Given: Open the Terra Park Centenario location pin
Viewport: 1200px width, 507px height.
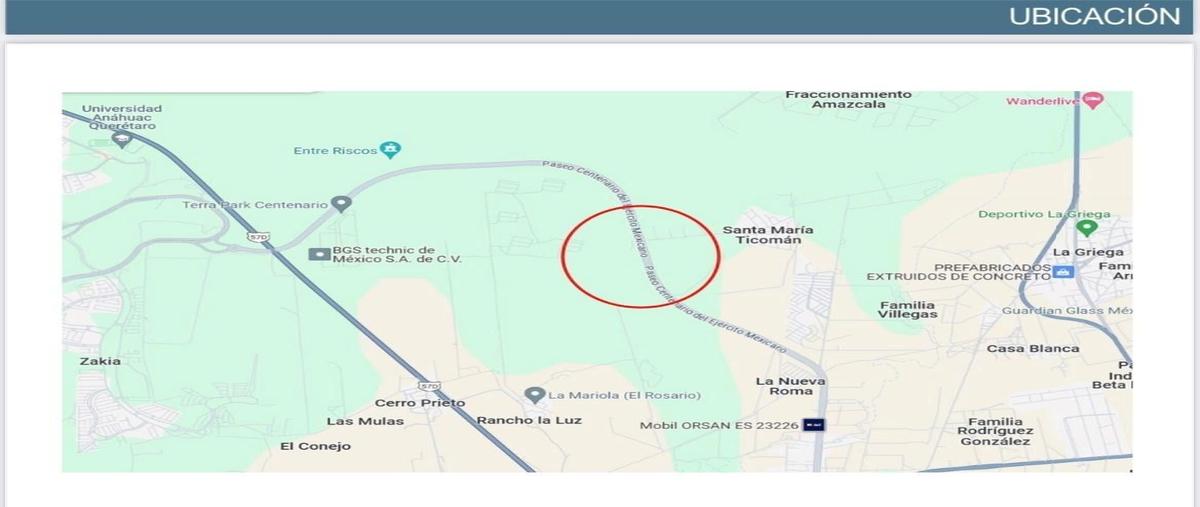Looking at the screenshot, I should tap(342, 204).
